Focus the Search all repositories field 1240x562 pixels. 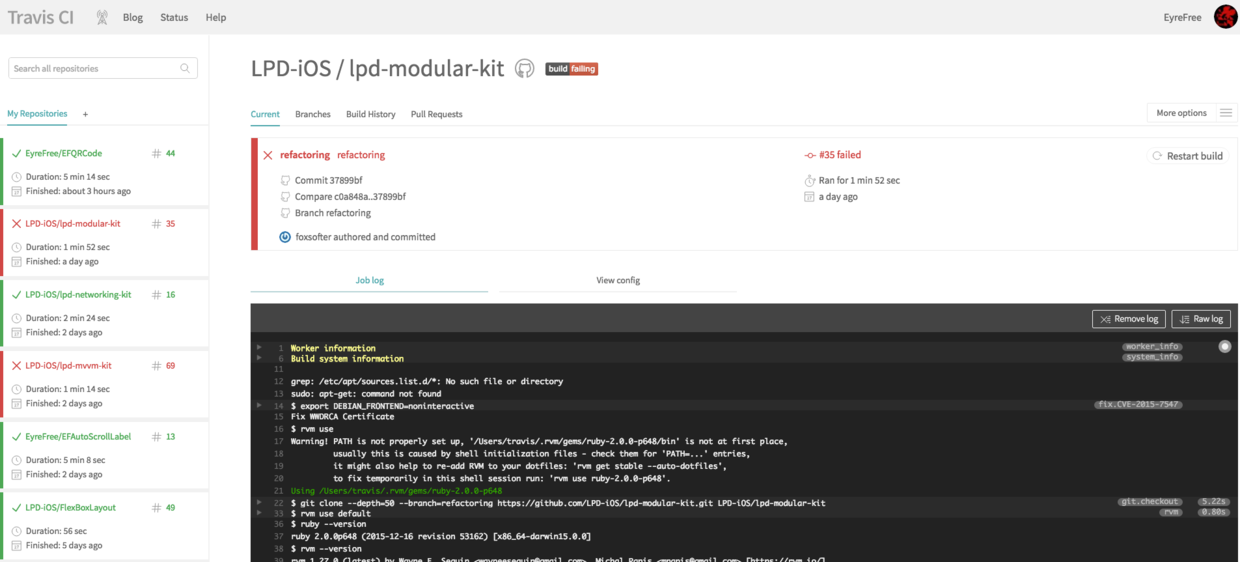click(x=103, y=68)
